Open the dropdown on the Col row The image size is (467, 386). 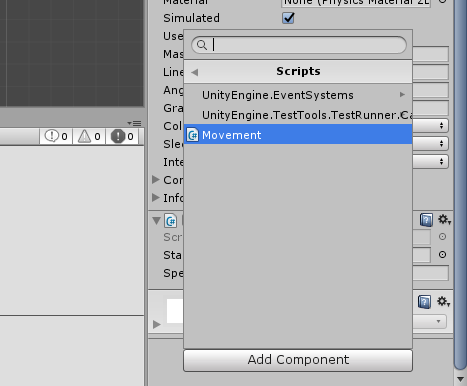[430, 126]
